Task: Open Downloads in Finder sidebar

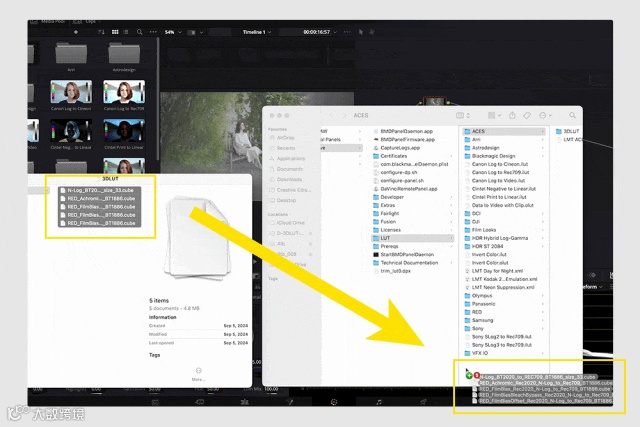Action: coord(286,179)
